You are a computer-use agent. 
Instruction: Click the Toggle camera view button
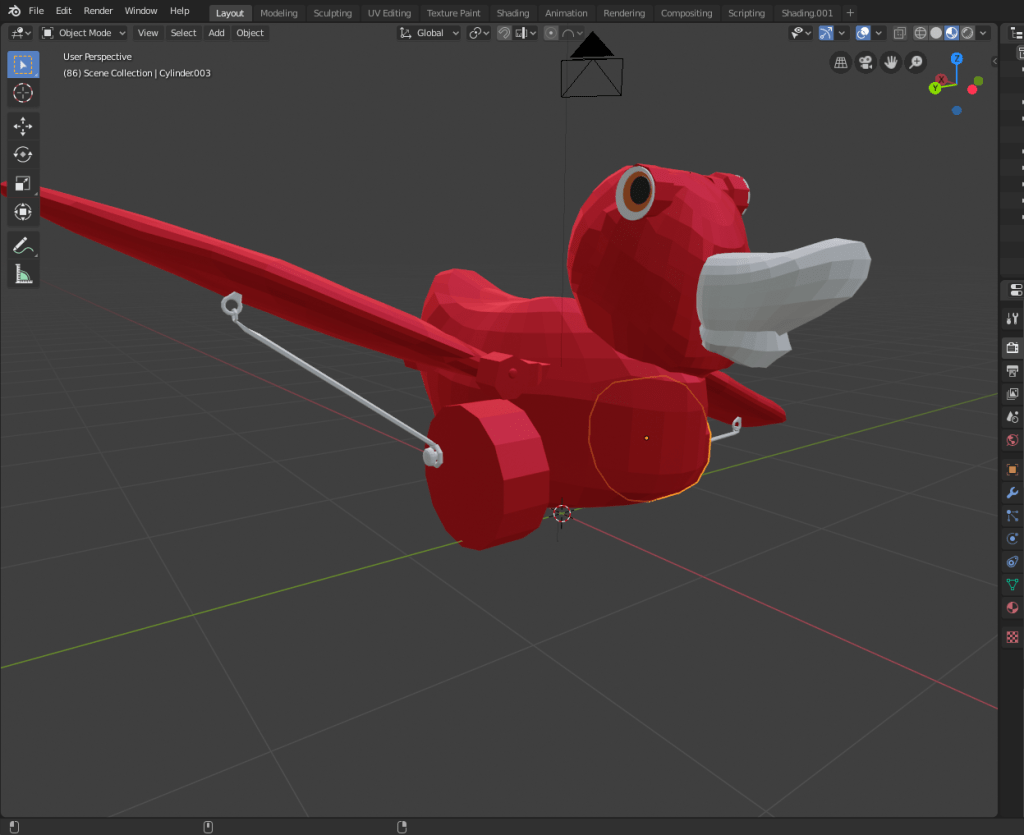coord(866,63)
